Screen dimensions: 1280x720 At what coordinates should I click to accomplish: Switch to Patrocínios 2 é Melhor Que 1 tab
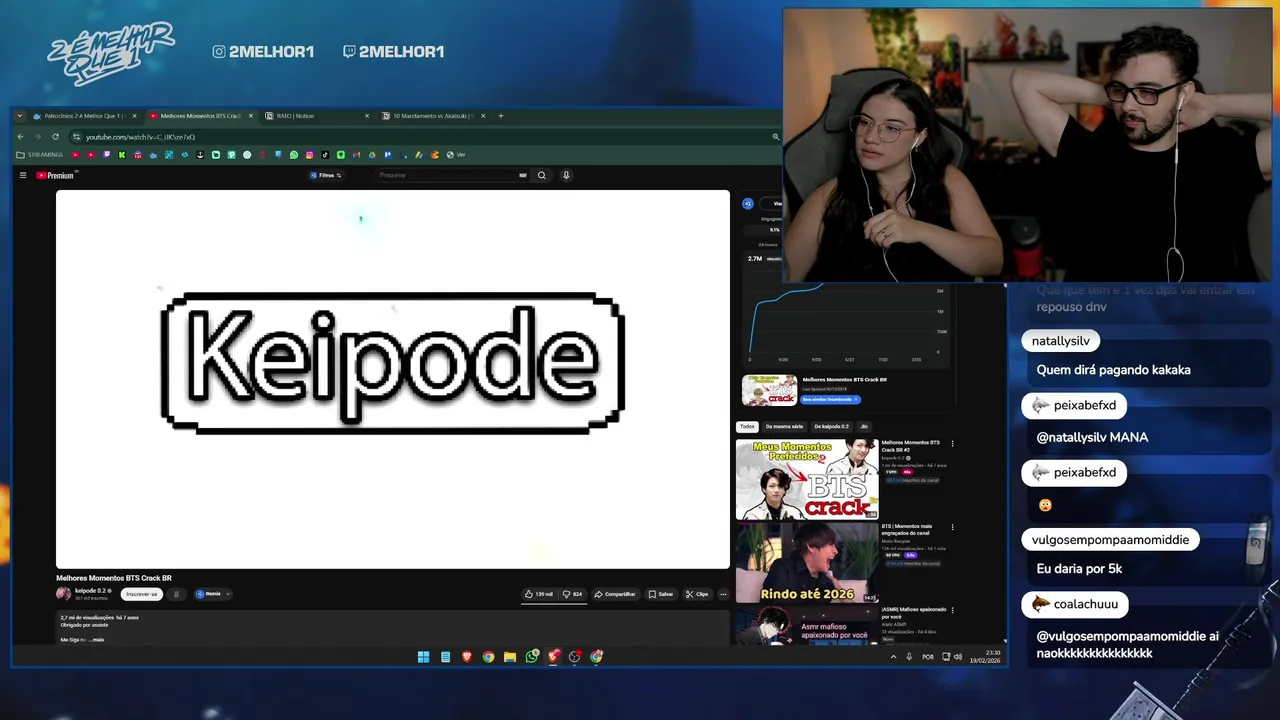tap(85, 116)
